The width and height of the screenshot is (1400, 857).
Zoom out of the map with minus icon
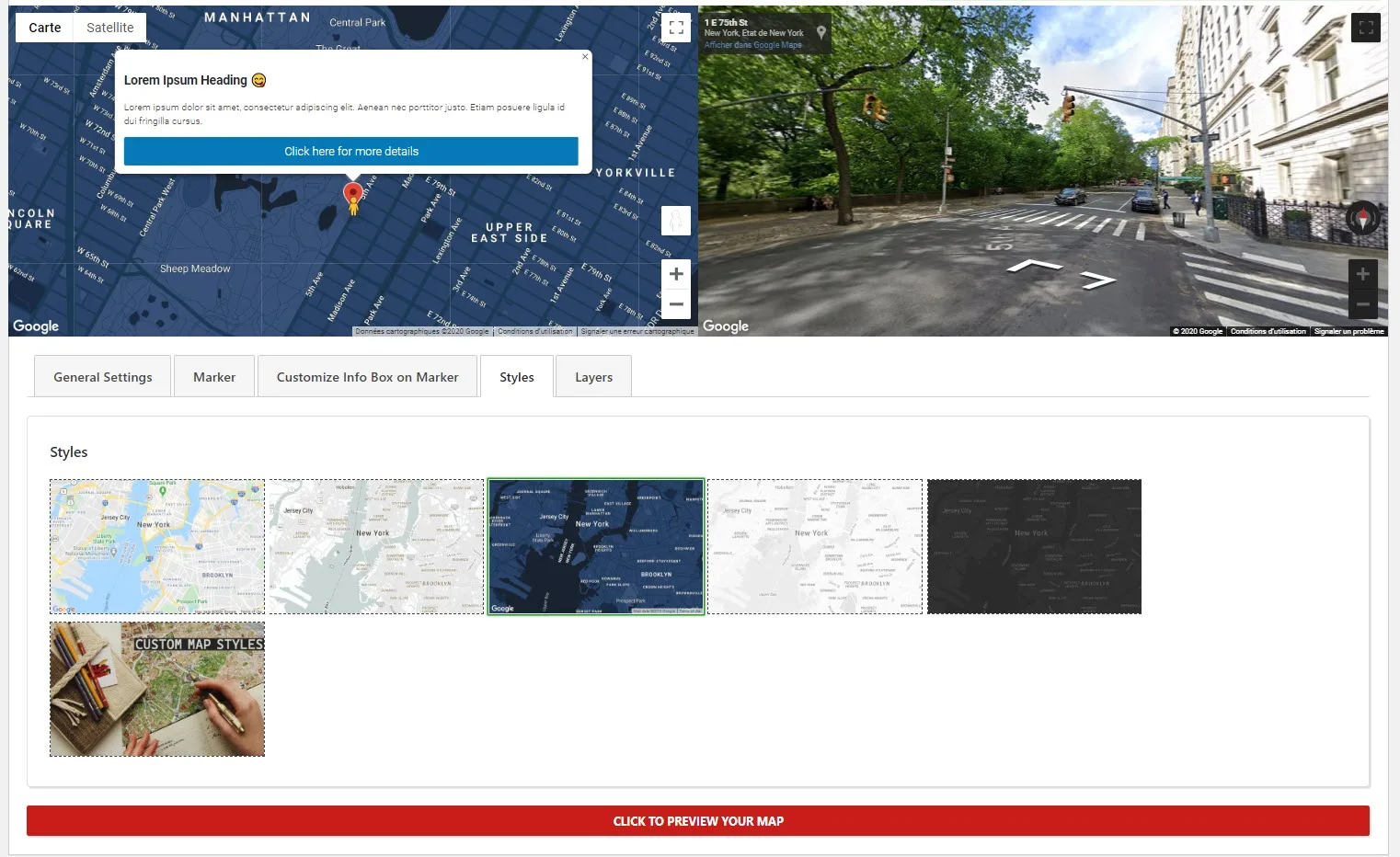676,304
